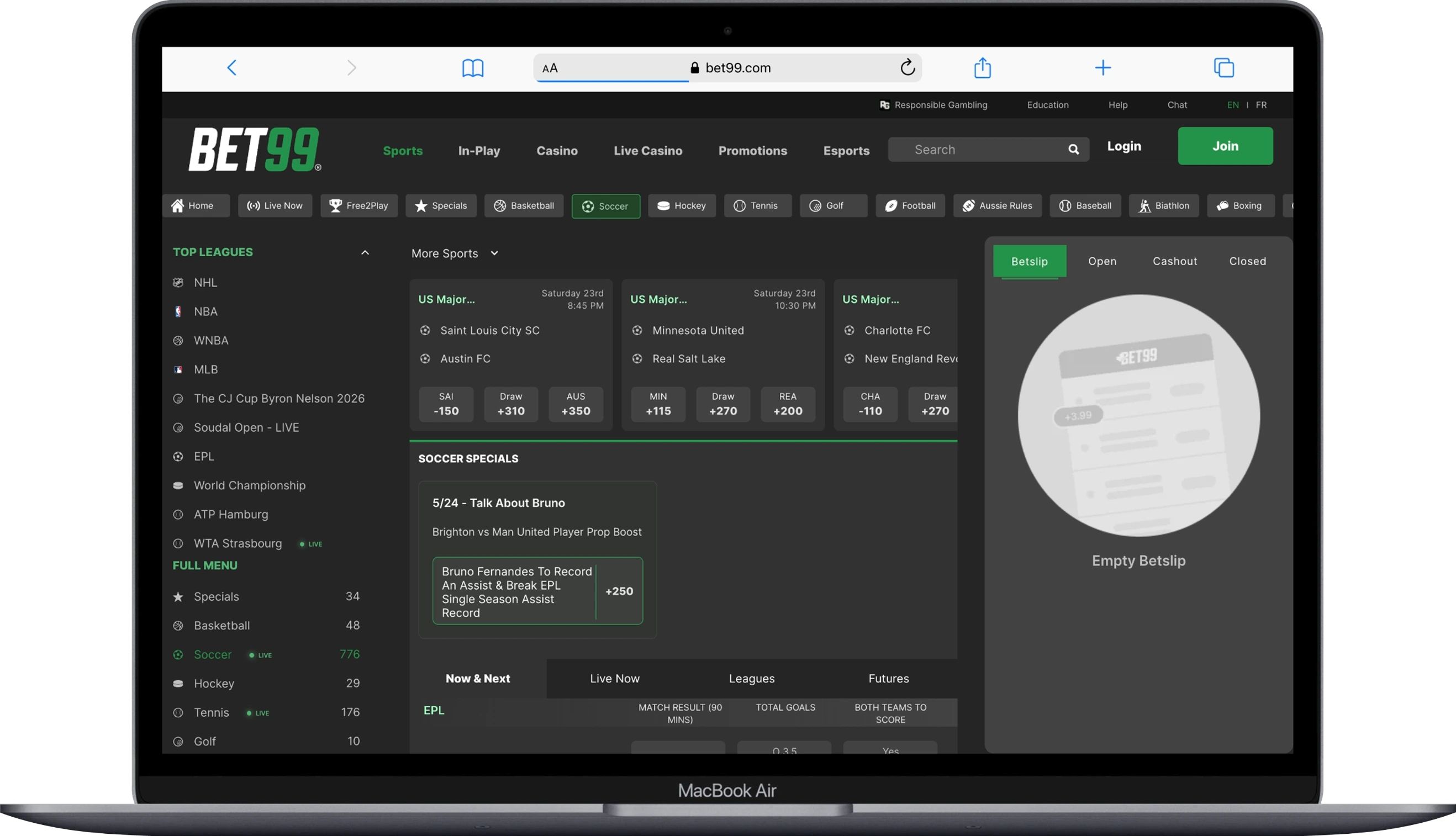Select the Open betslip tab
1456x836 pixels.
pyautogui.click(x=1102, y=261)
